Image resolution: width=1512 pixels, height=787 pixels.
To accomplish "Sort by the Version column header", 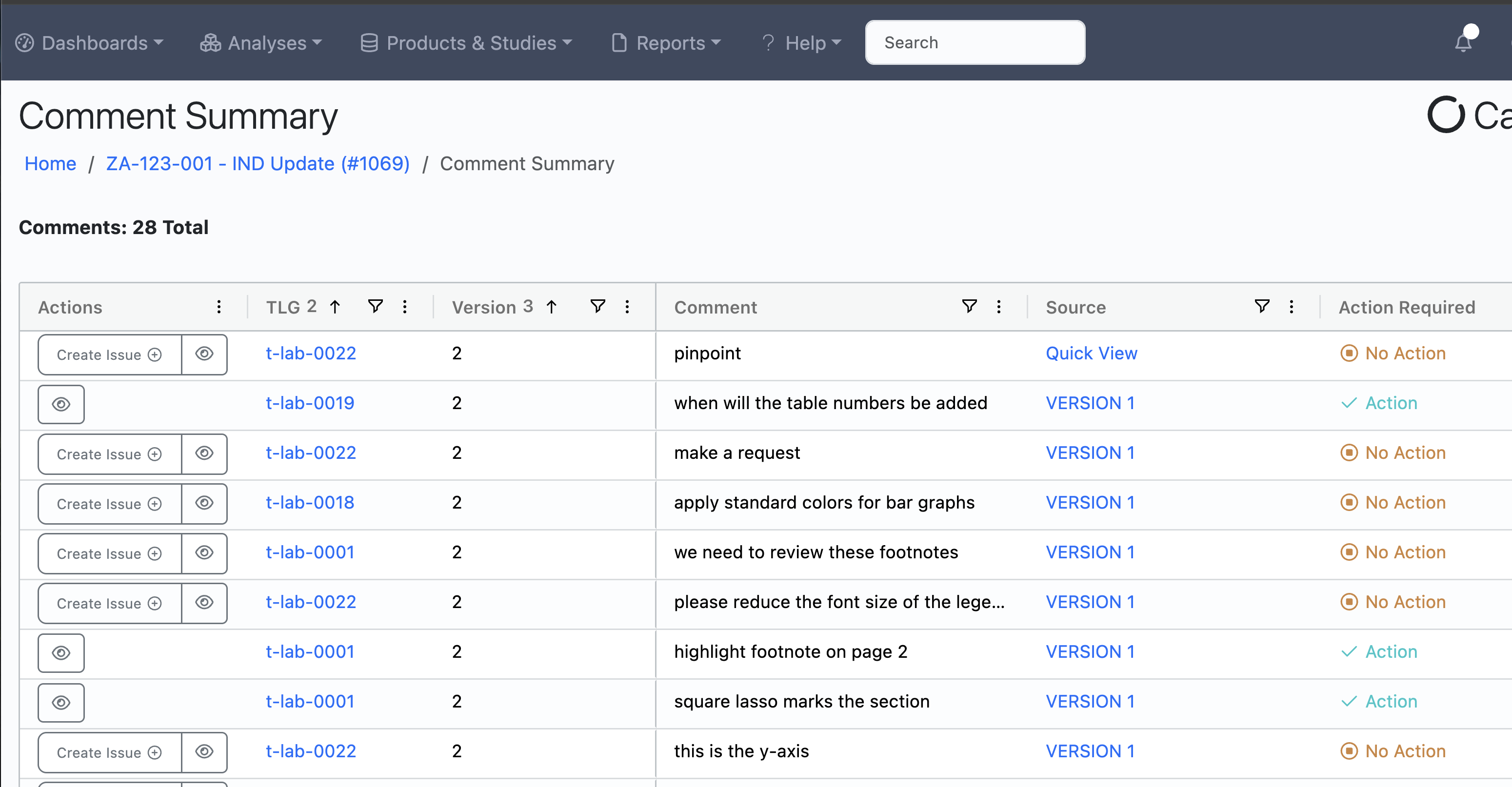I will click(x=493, y=307).
